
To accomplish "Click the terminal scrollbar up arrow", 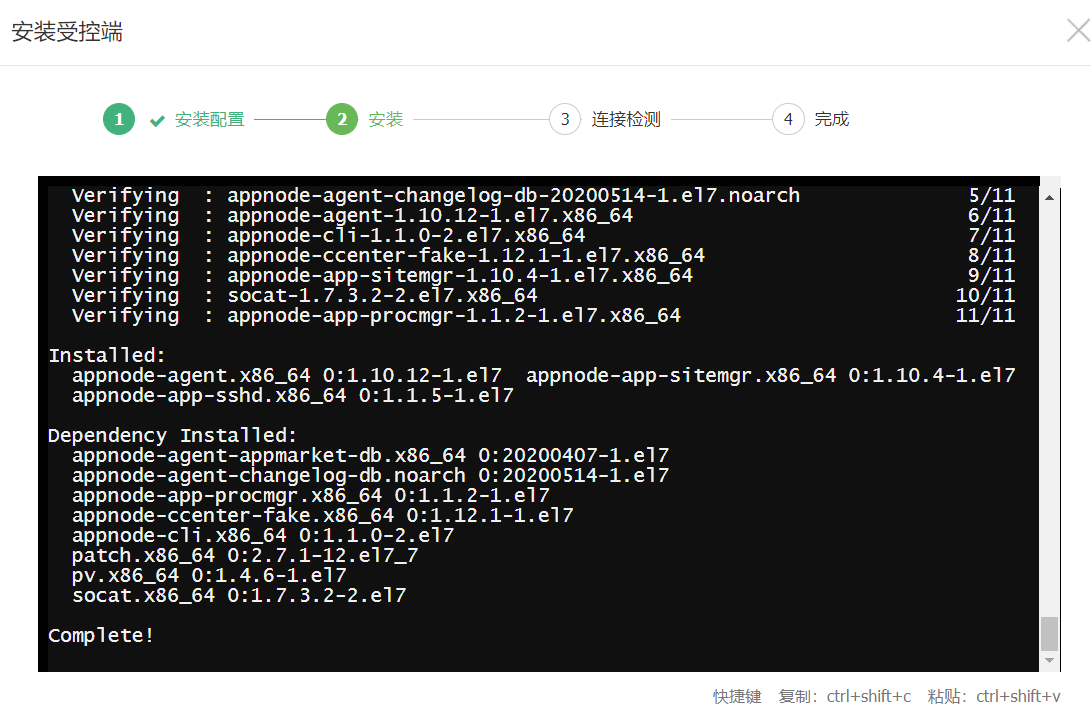I will point(1049,197).
